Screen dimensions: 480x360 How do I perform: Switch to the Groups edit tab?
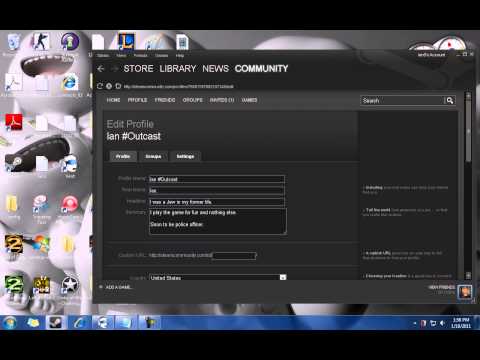[x=153, y=156]
